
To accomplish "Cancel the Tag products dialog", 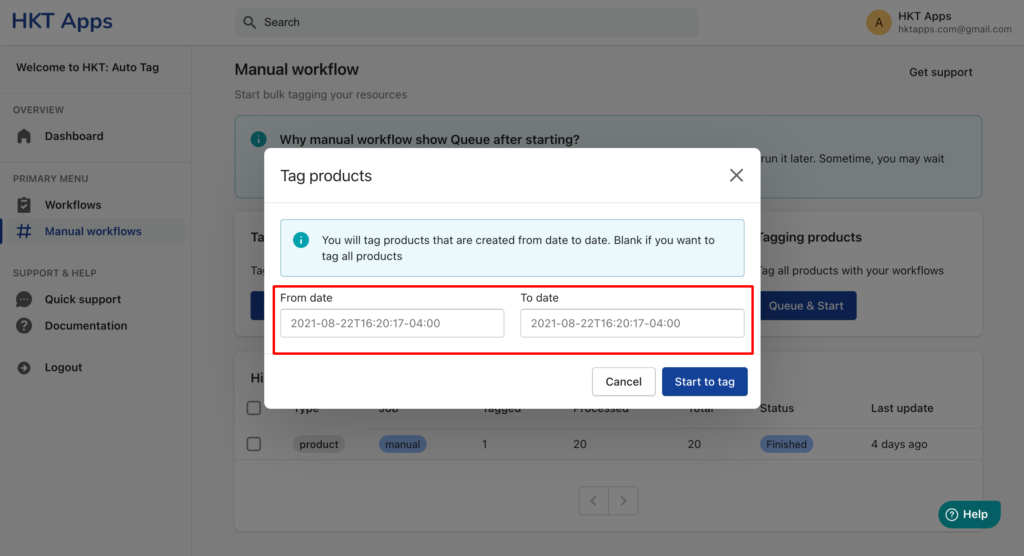I will [624, 382].
